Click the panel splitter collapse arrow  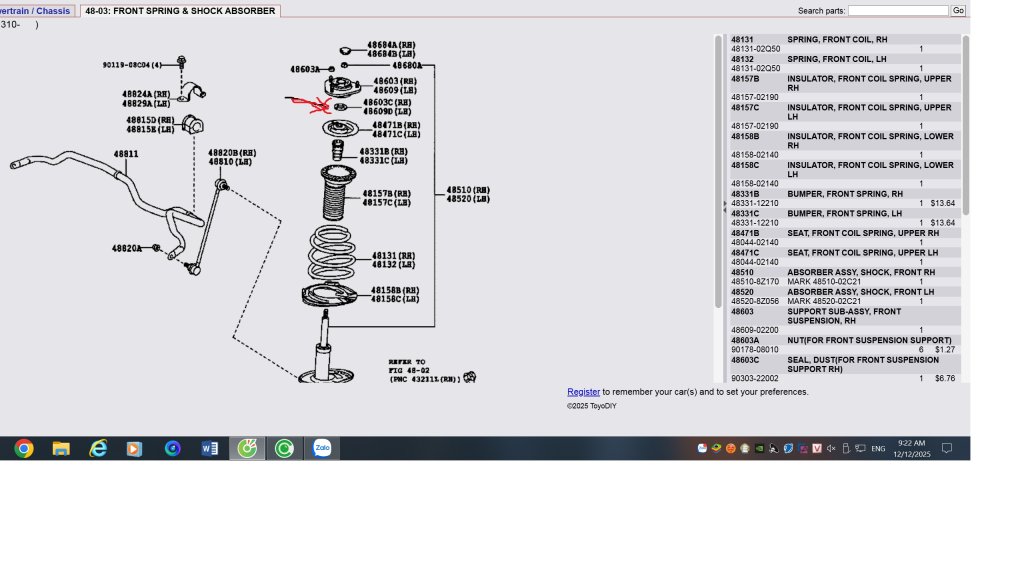tap(724, 205)
